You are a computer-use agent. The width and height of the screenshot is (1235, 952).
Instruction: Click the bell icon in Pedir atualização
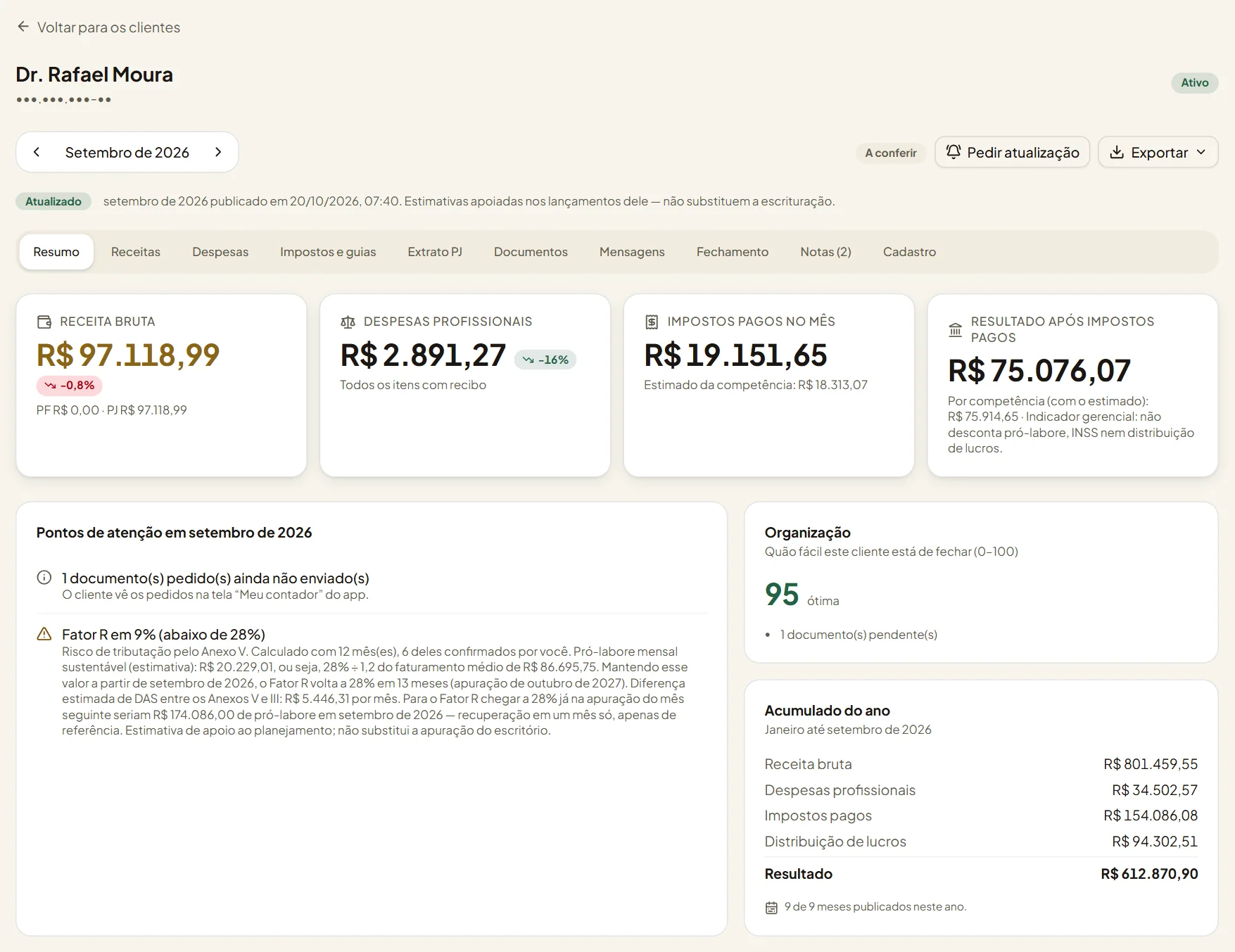tap(954, 152)
